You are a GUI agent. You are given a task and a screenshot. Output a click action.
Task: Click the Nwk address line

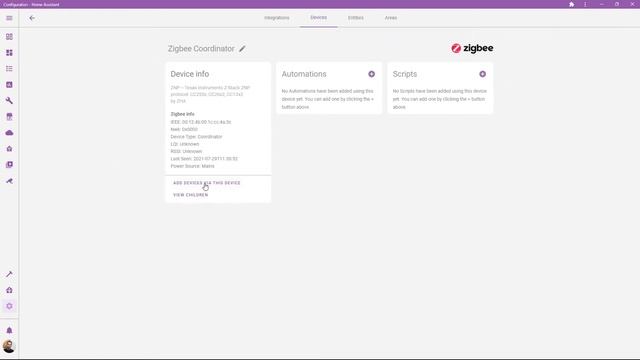[184, 129]
